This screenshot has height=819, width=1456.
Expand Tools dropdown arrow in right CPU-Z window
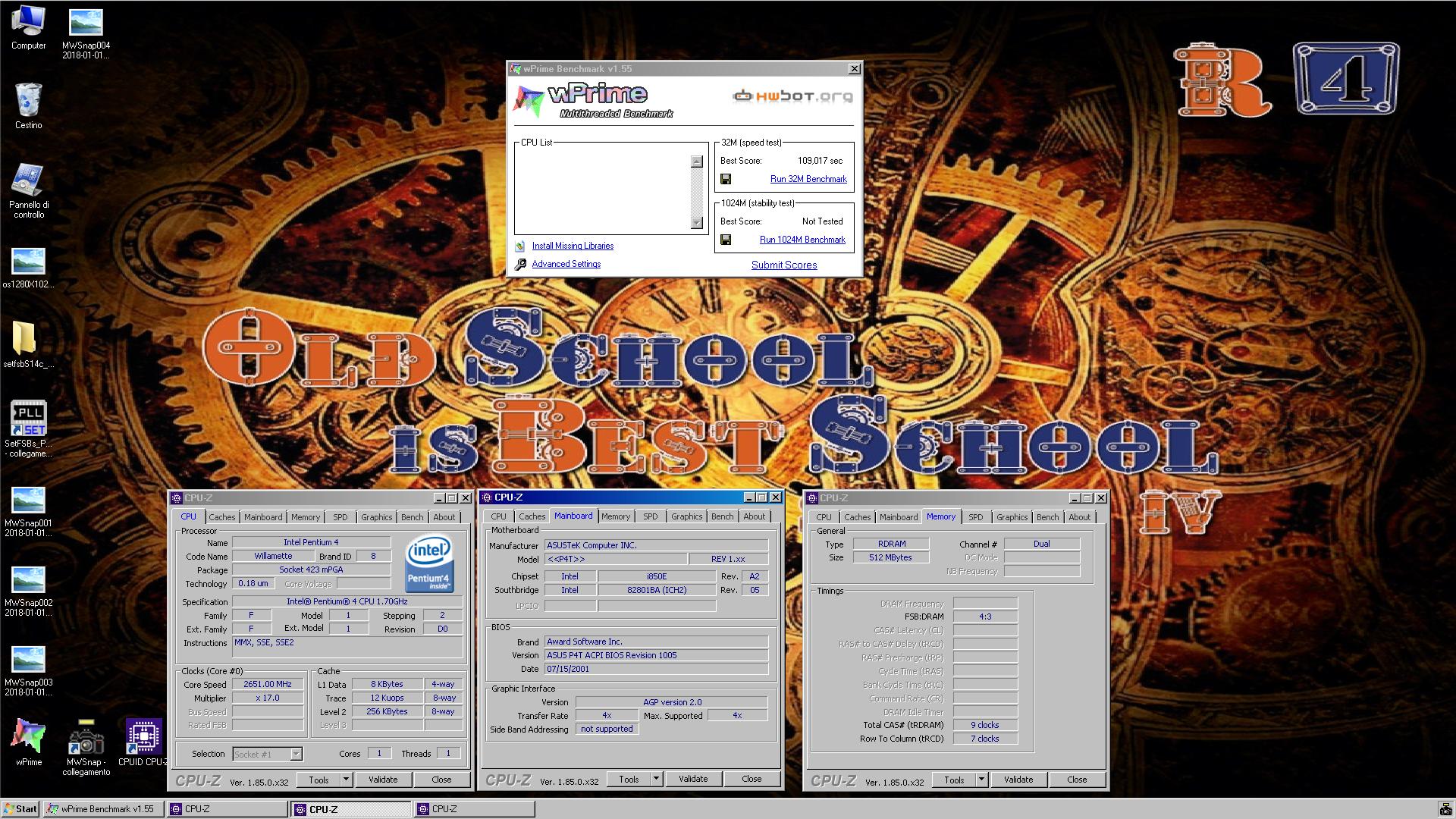click(981, 780)
